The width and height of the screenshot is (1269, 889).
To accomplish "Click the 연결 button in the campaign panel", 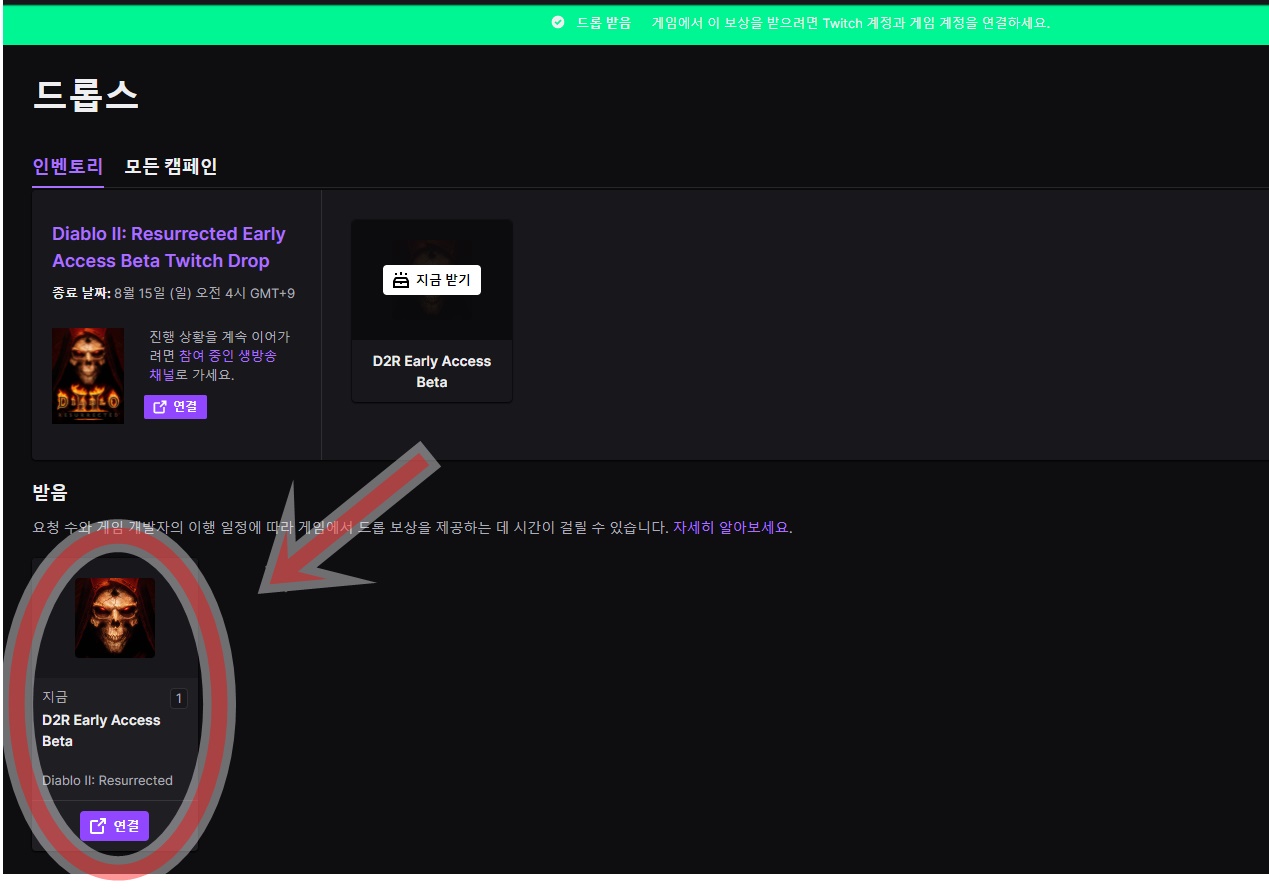I will (x=175, y=407).
